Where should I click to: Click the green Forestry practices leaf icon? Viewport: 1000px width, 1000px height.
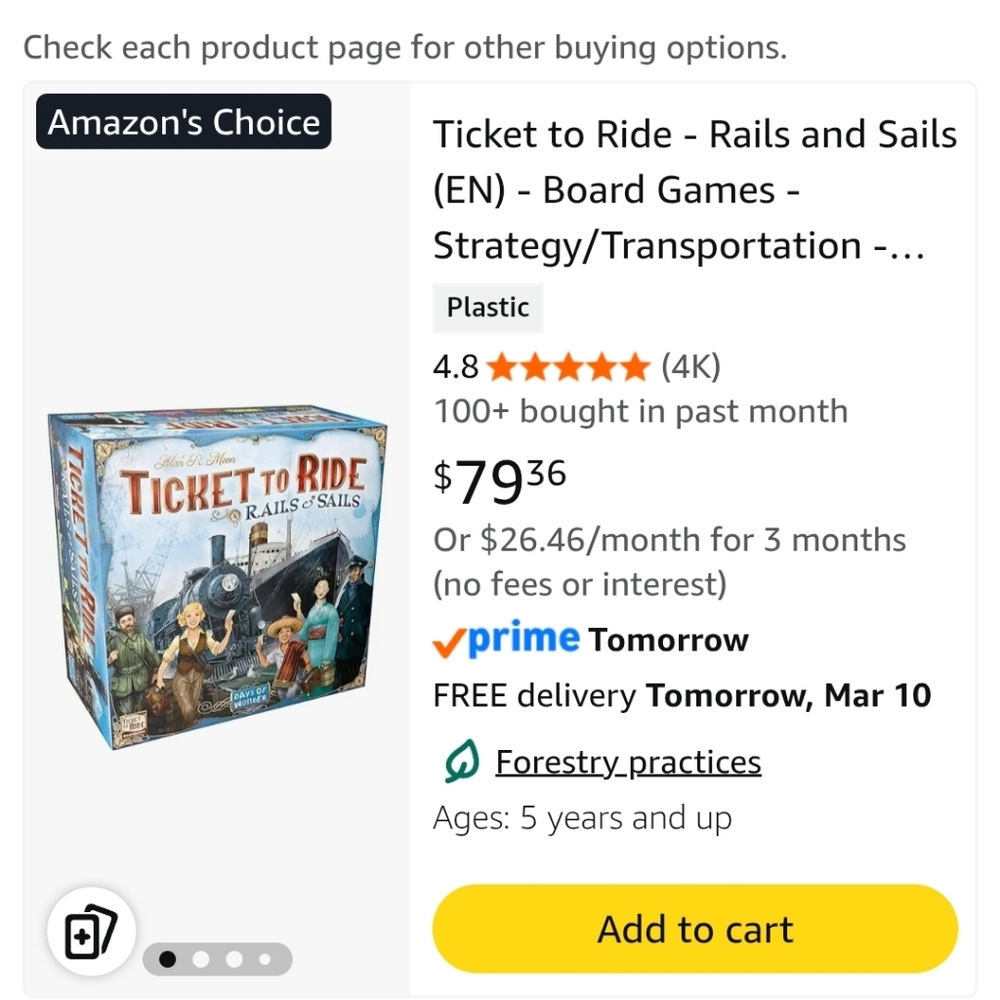[x=462, y=761]
